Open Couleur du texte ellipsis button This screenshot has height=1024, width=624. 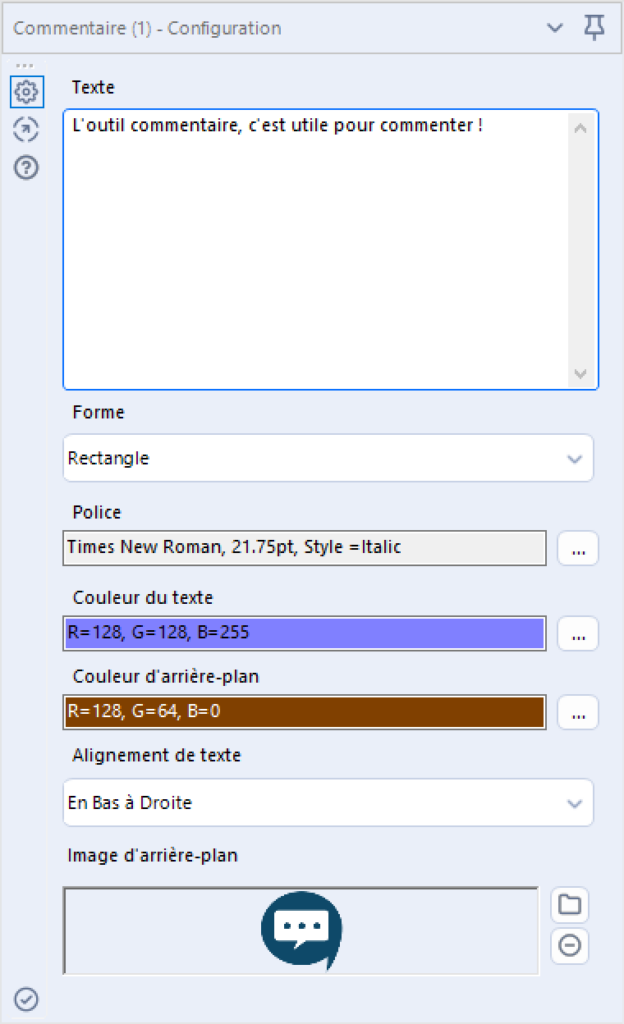click(578, 633)
